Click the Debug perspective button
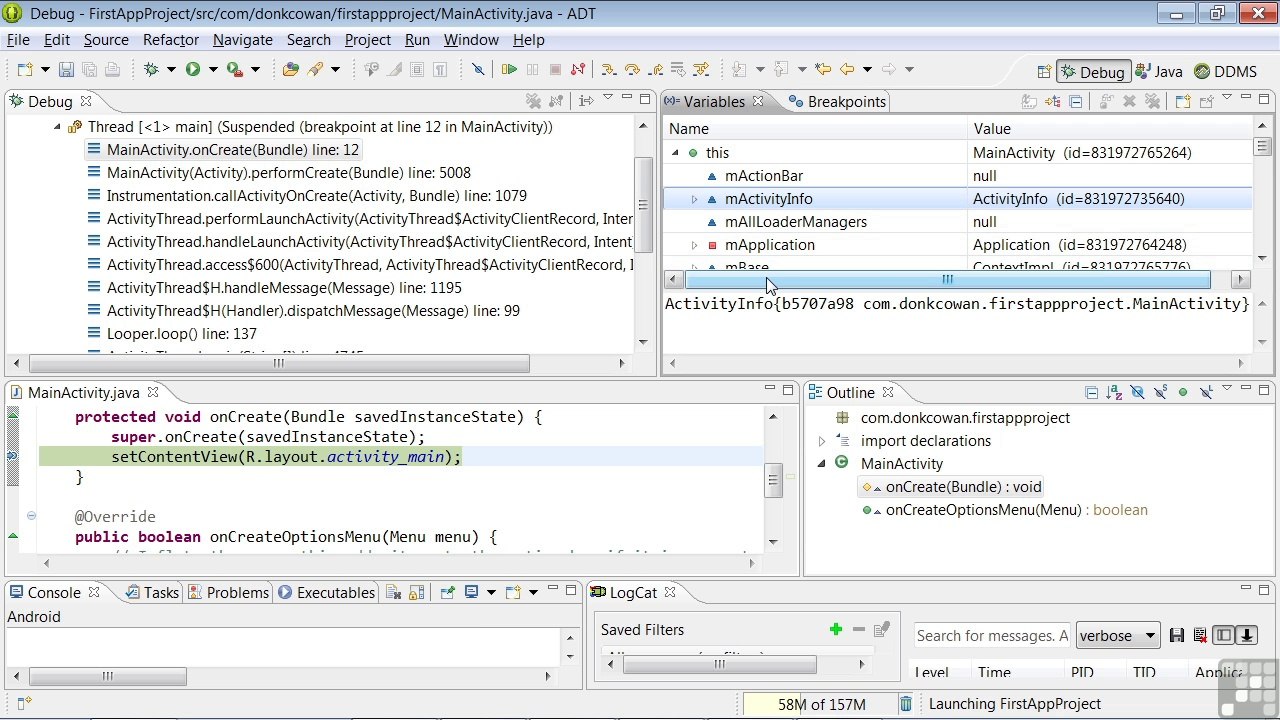 1093,72
